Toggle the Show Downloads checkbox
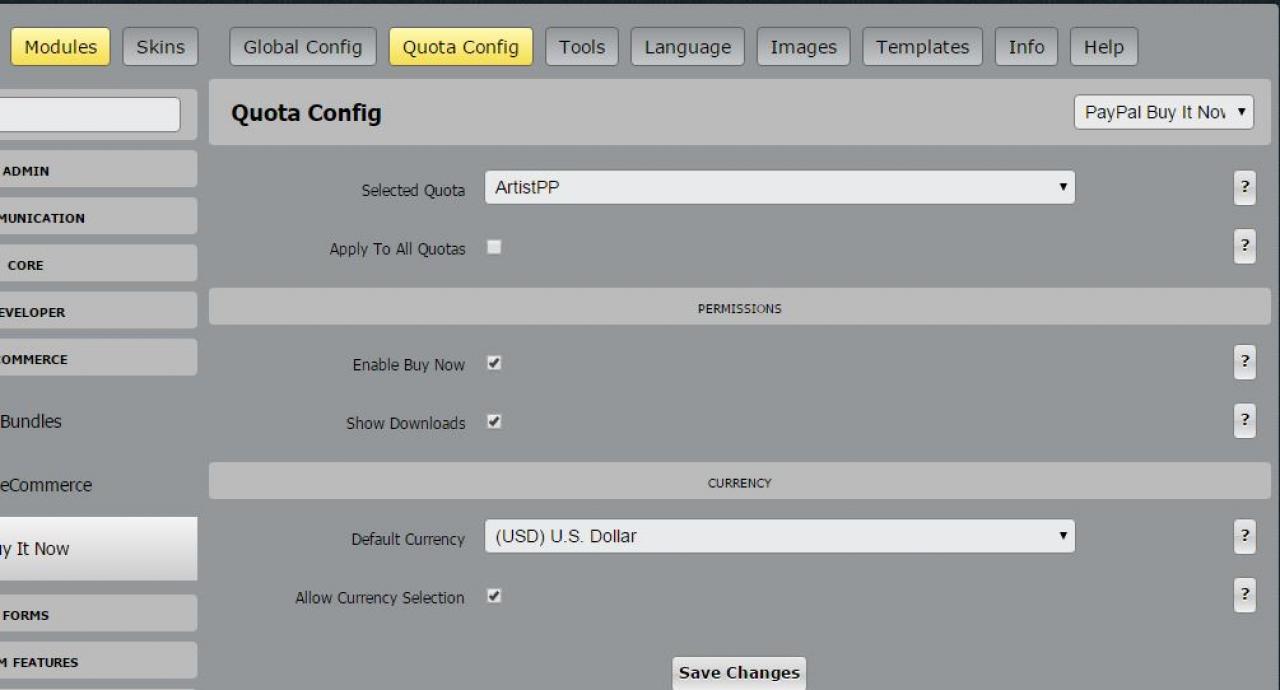This screenshot has height=690, width=1280. [494, 422]
